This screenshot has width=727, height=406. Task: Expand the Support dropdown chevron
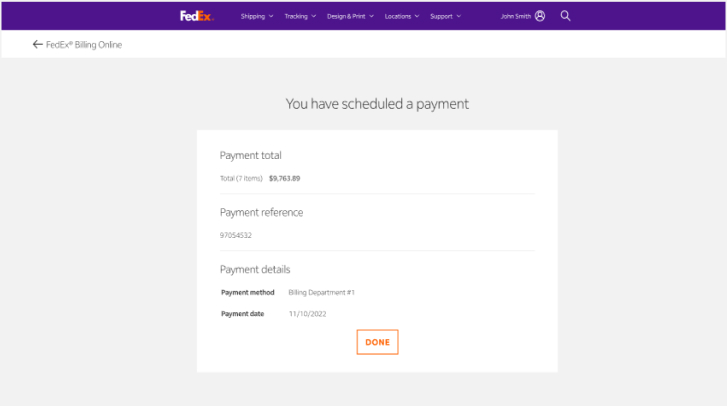coord(459,16)
